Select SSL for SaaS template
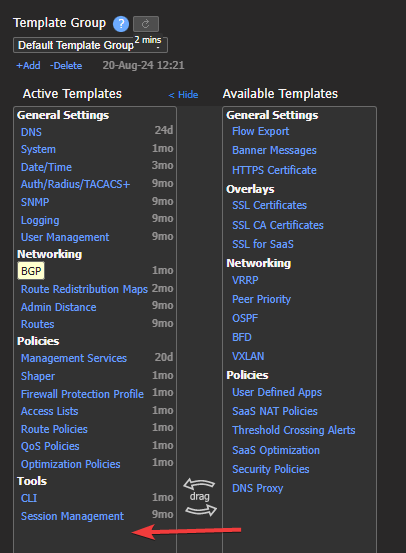406x553 pixels. pyautogui.click(x=263, y=244)
